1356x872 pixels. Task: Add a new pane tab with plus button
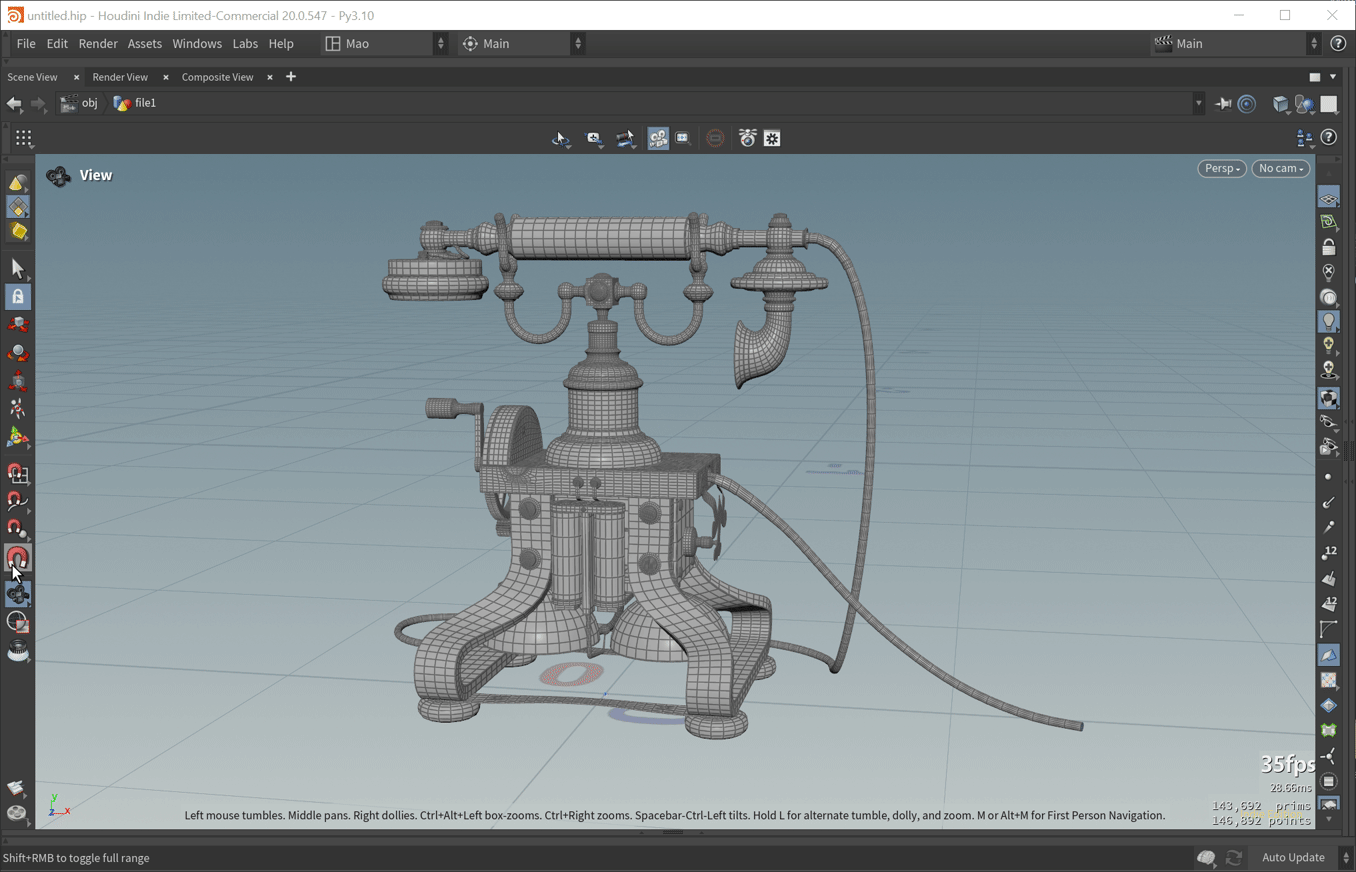click(291, 77)
